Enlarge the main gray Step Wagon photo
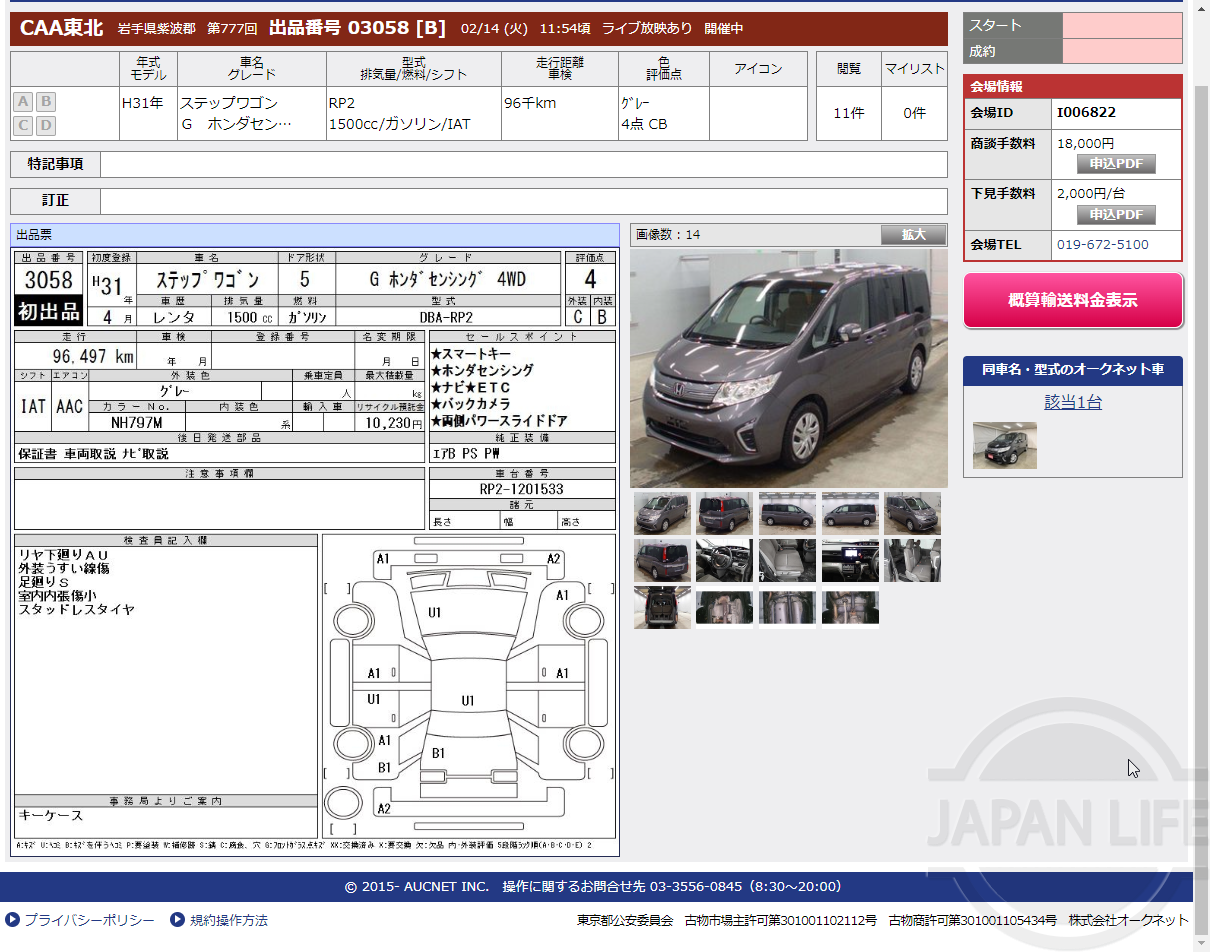The height and width of the screenshot is (952, 1210). click(788, 370)
